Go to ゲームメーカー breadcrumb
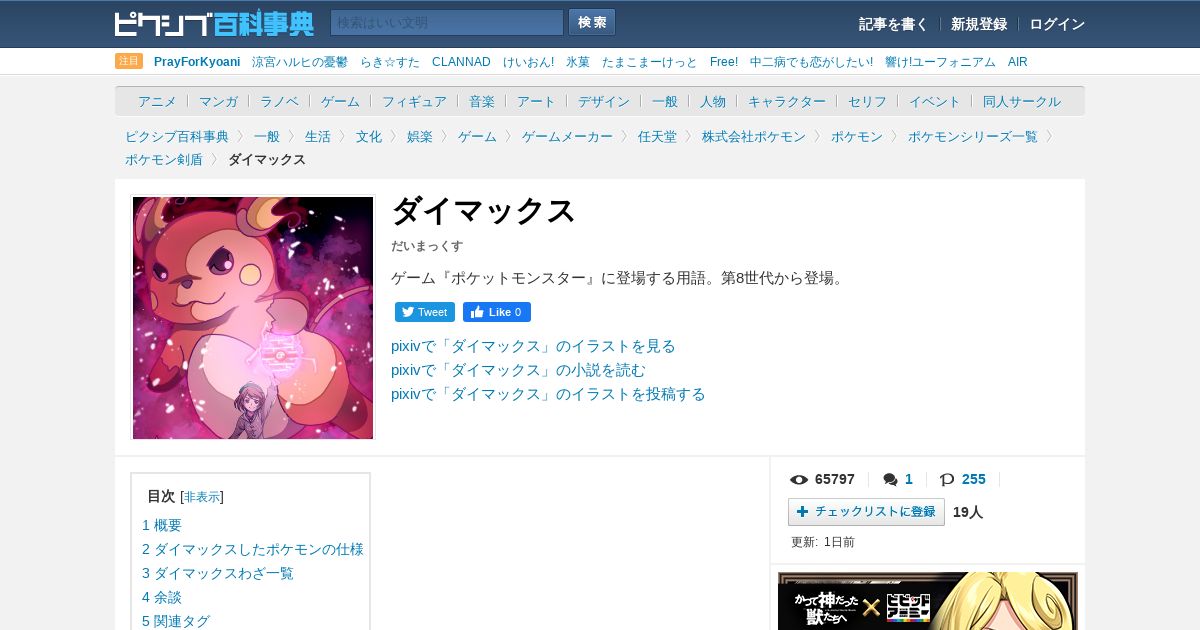This screenshot has width=1200, height=630. point(567,136)
